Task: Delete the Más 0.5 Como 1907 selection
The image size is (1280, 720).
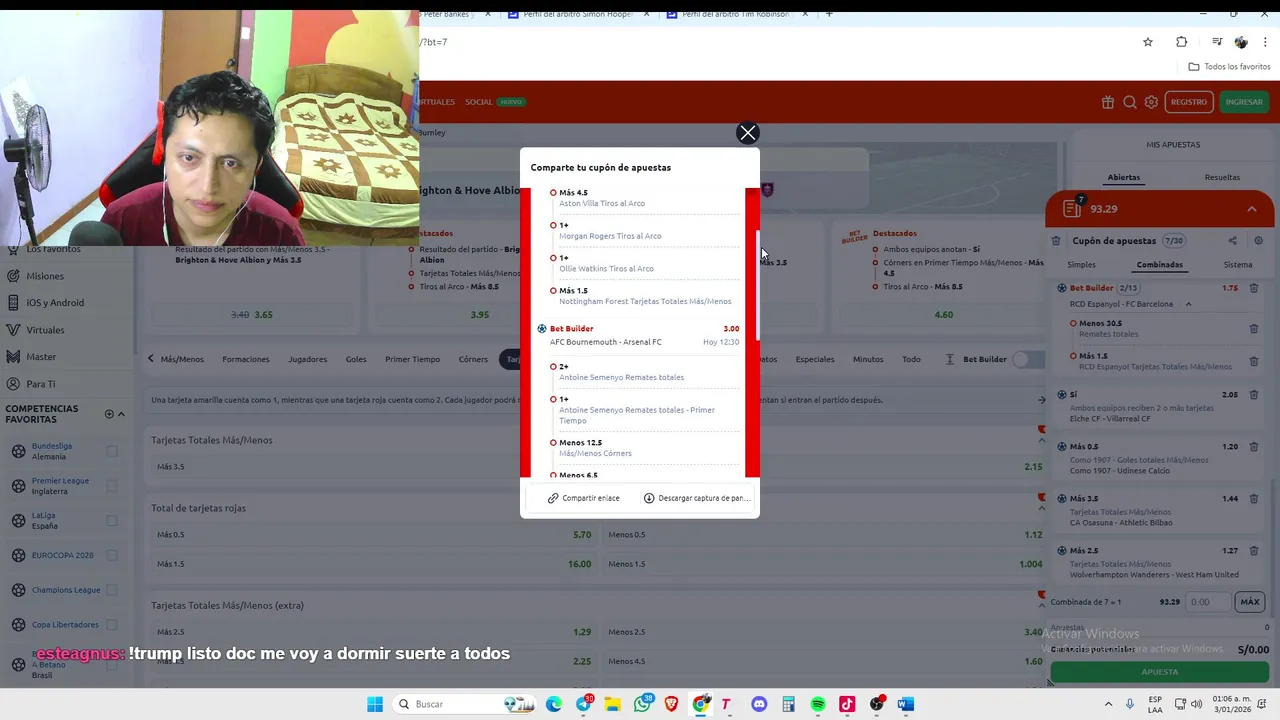Action: (1253, 447)
